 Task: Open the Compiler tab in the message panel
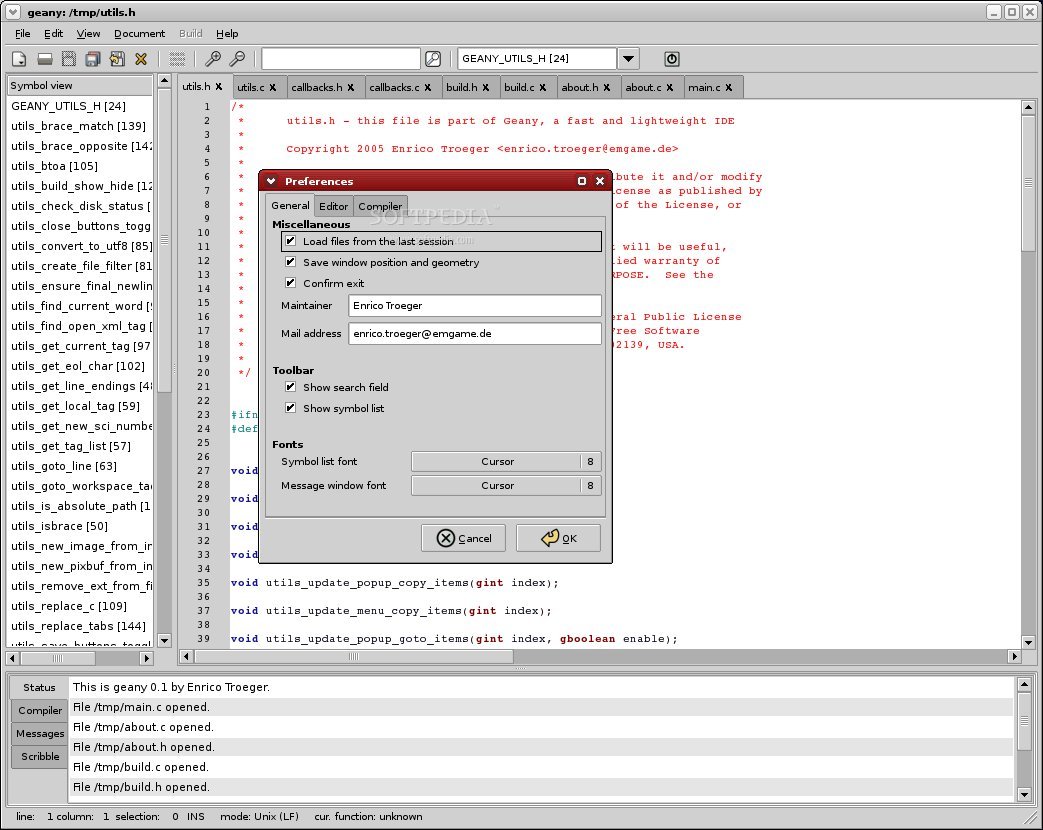click(40, 710)
